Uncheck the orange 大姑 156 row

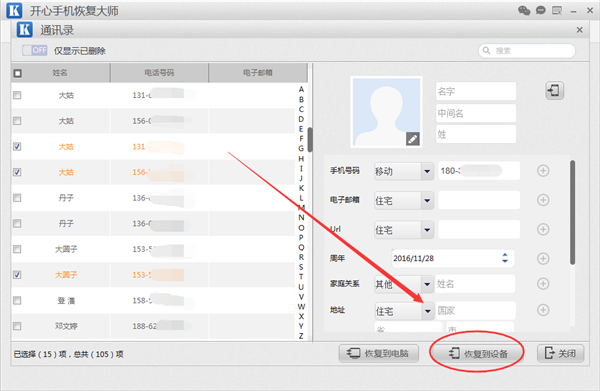pos(17,172)
